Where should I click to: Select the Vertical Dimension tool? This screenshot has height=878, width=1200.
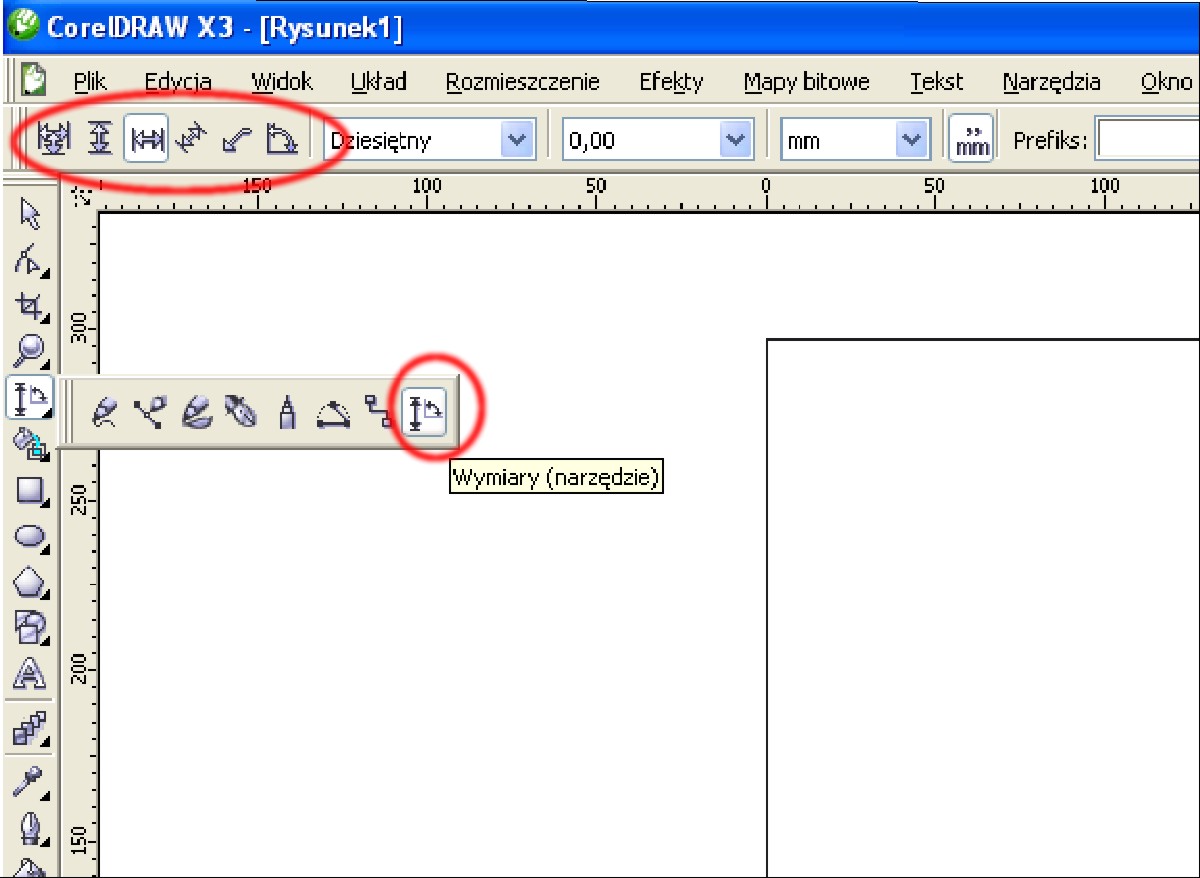98,140
